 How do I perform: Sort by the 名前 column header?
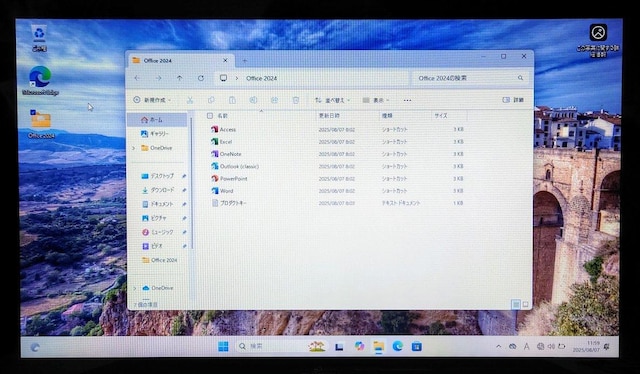click(x=222, y=116)
